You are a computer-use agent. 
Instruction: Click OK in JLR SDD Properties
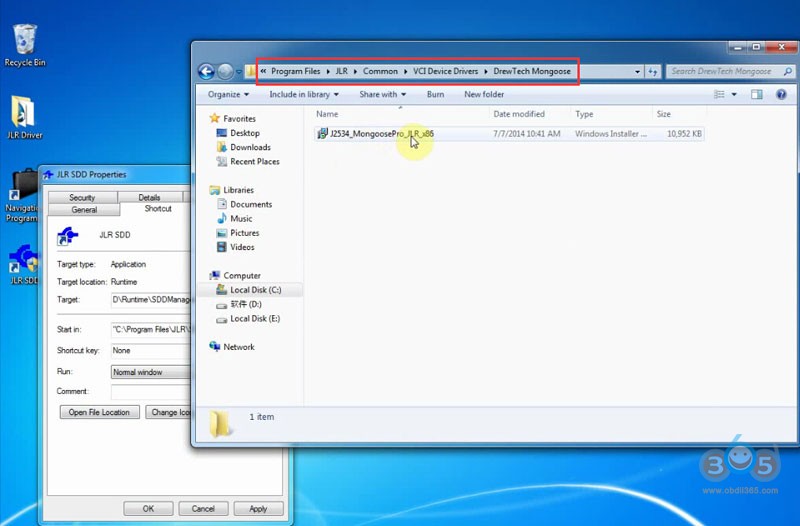pos(148,509)
